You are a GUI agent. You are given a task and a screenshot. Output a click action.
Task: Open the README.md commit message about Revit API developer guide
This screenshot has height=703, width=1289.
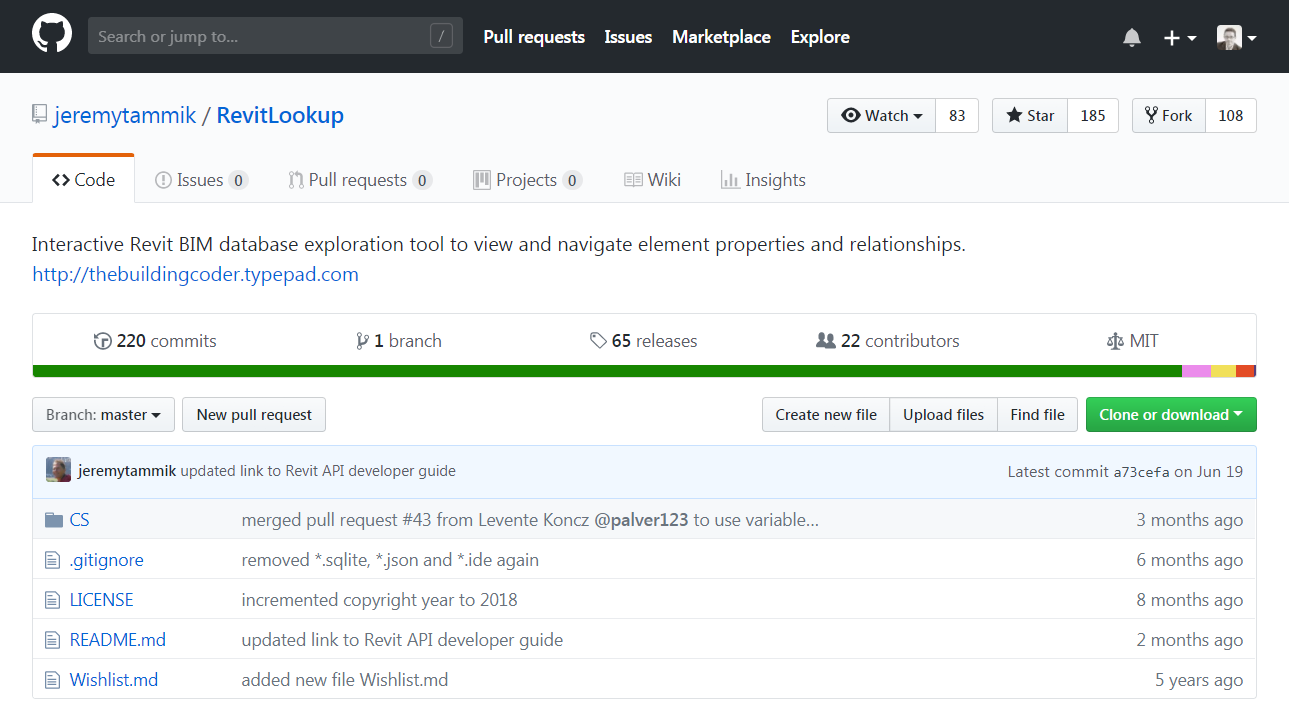coord(402,640)
